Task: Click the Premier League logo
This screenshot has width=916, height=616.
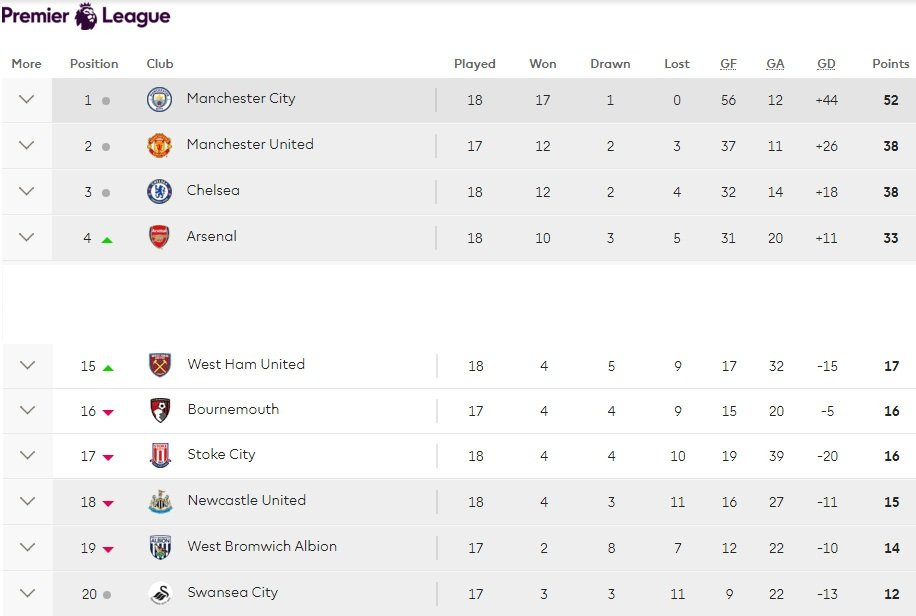Action: [x=86, y=16]
